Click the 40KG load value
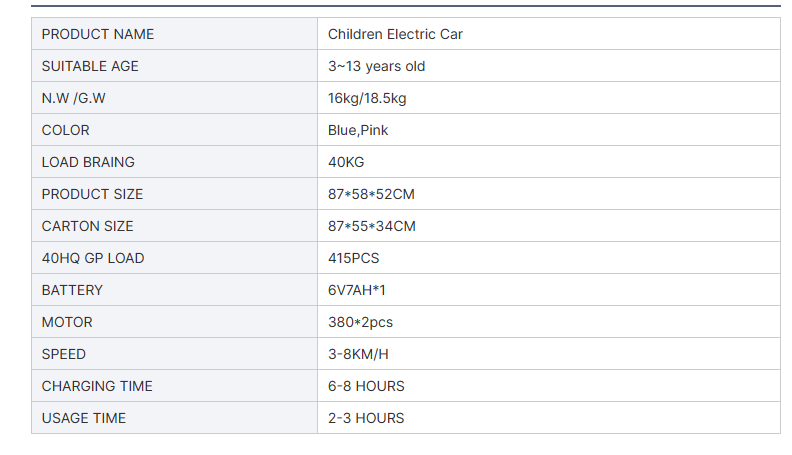This screenshot has width=792, height=455. point(346,162)
